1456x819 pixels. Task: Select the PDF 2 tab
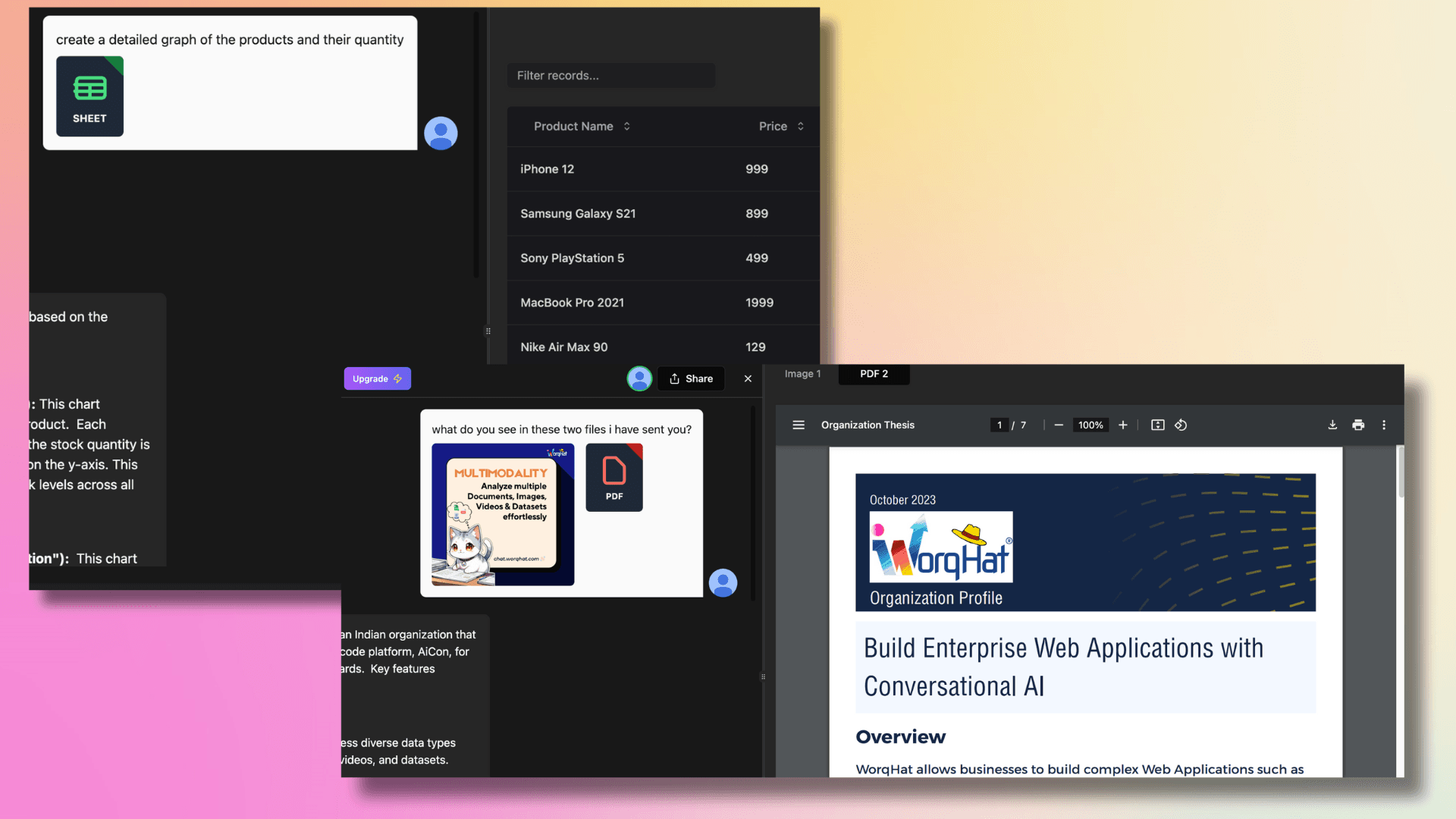tap(874, 374)
